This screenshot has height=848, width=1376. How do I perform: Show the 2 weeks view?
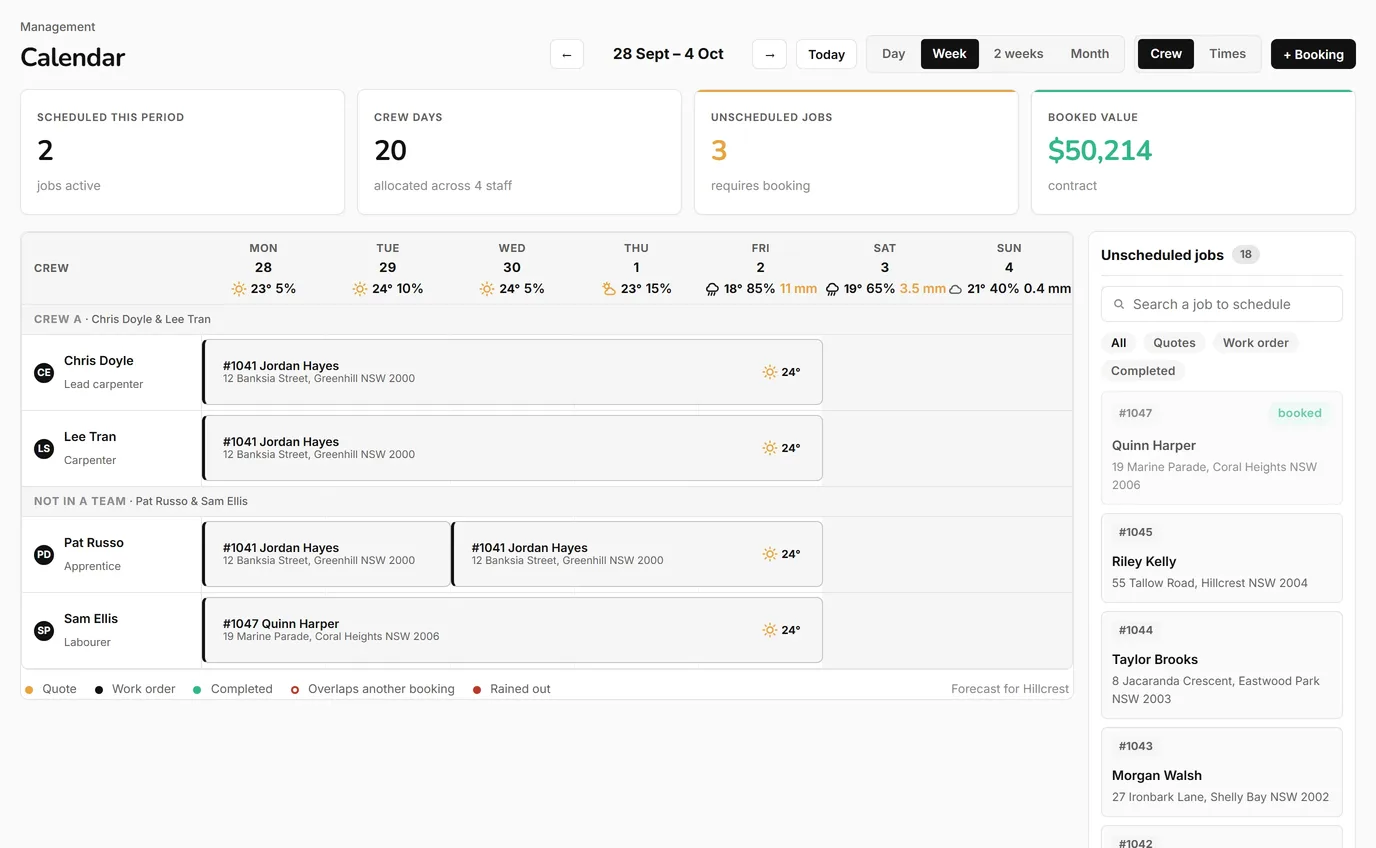1018,54
